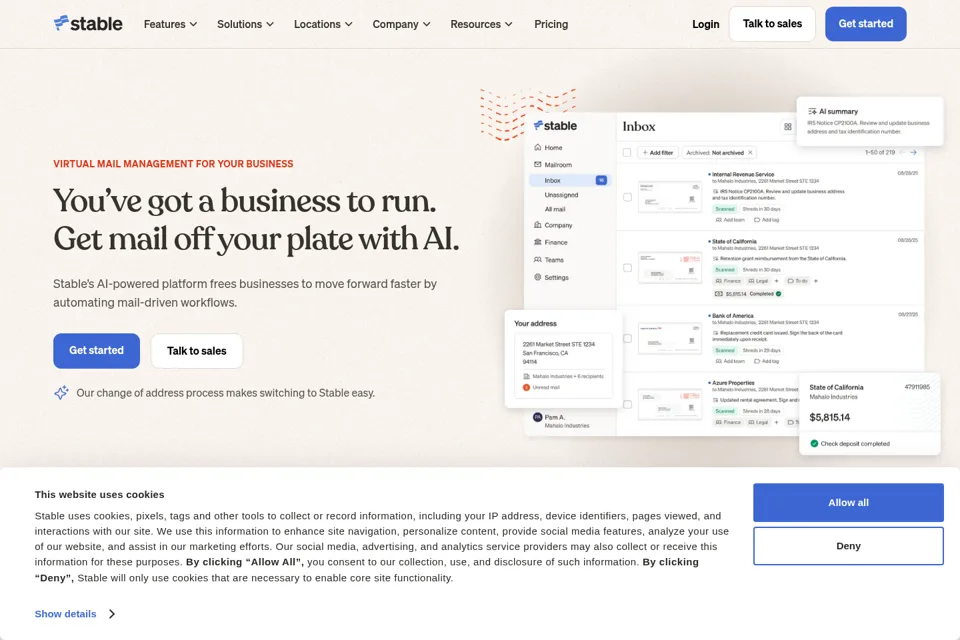960x640 pixels.
Task: Deny non-essential cookies
Action: tap(848, 546)
